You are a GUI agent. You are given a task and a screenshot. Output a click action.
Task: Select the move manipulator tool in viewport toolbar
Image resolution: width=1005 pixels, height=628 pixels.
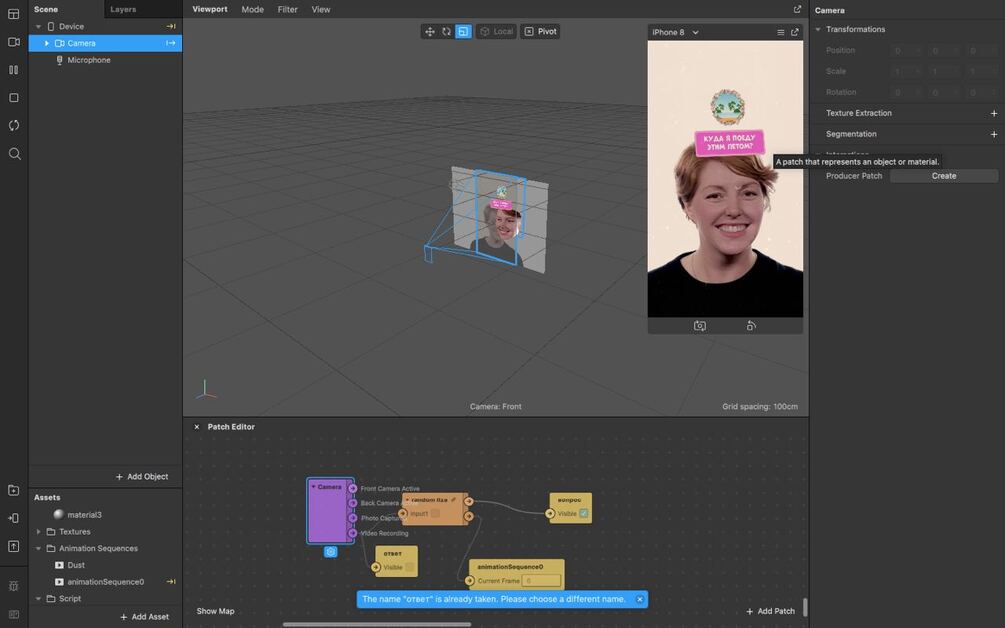click(430, 31)
